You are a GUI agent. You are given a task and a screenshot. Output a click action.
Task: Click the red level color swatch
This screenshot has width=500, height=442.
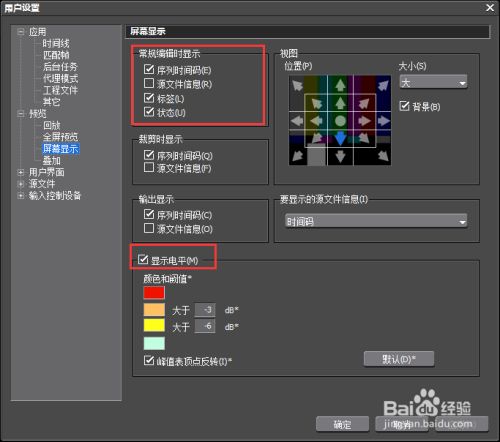(154, 293)
